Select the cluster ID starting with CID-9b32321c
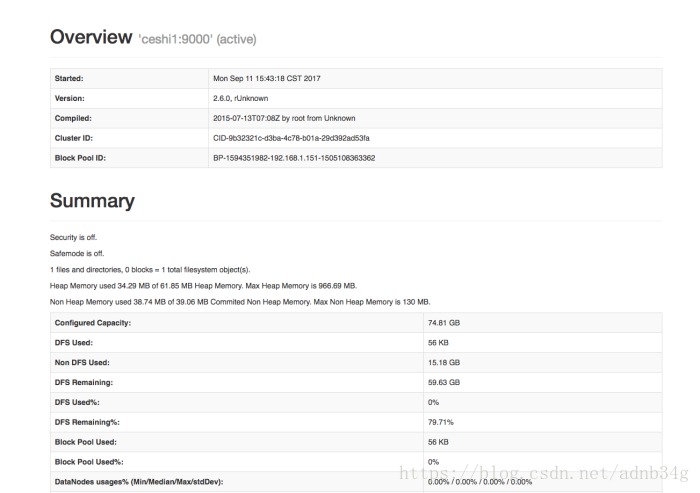 [291, 138]
